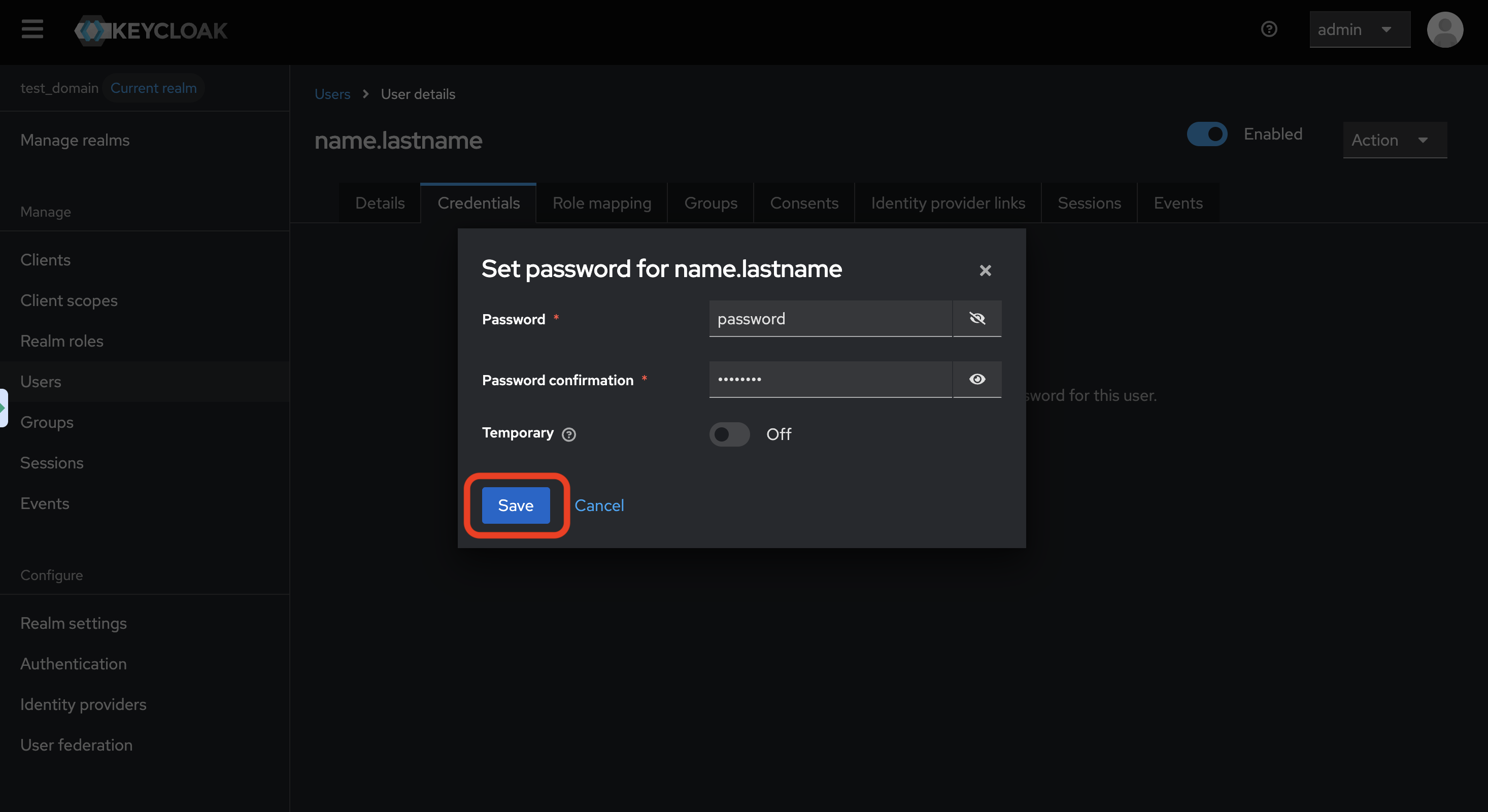This screenshot has width=1488, height=812.
Task: Open the Action dropdown menu
Action: coord(1394,141)
